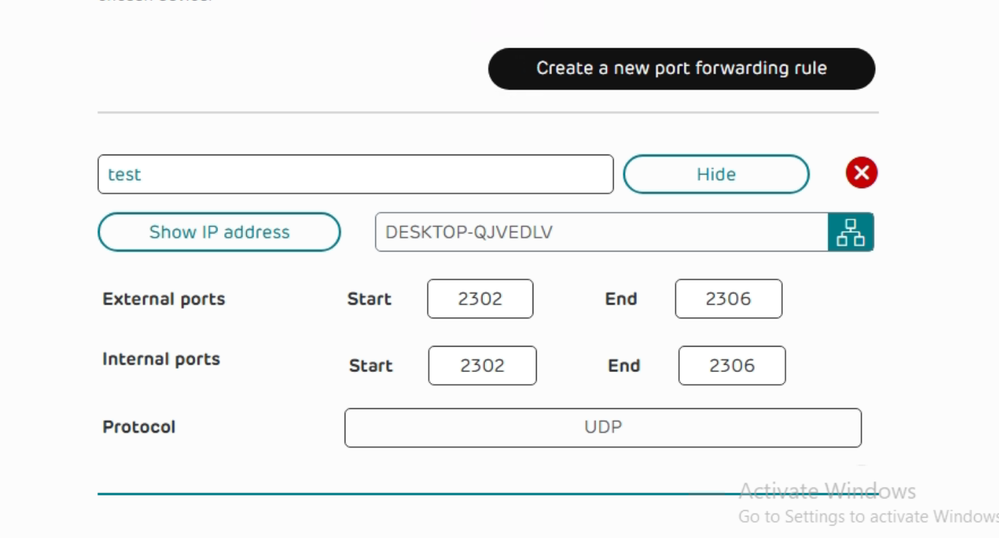The height and width of the screenshot is (538, 999).
Task: Toggle Show IP address button
Action: tap(219, 232)
